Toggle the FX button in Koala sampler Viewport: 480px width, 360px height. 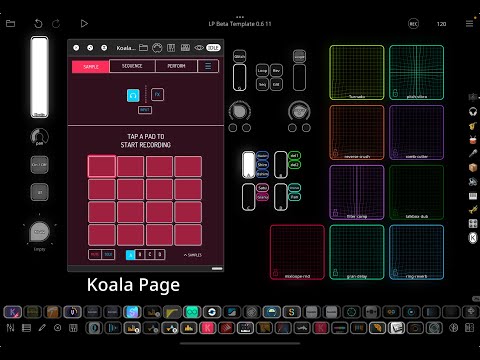(157, 95)
